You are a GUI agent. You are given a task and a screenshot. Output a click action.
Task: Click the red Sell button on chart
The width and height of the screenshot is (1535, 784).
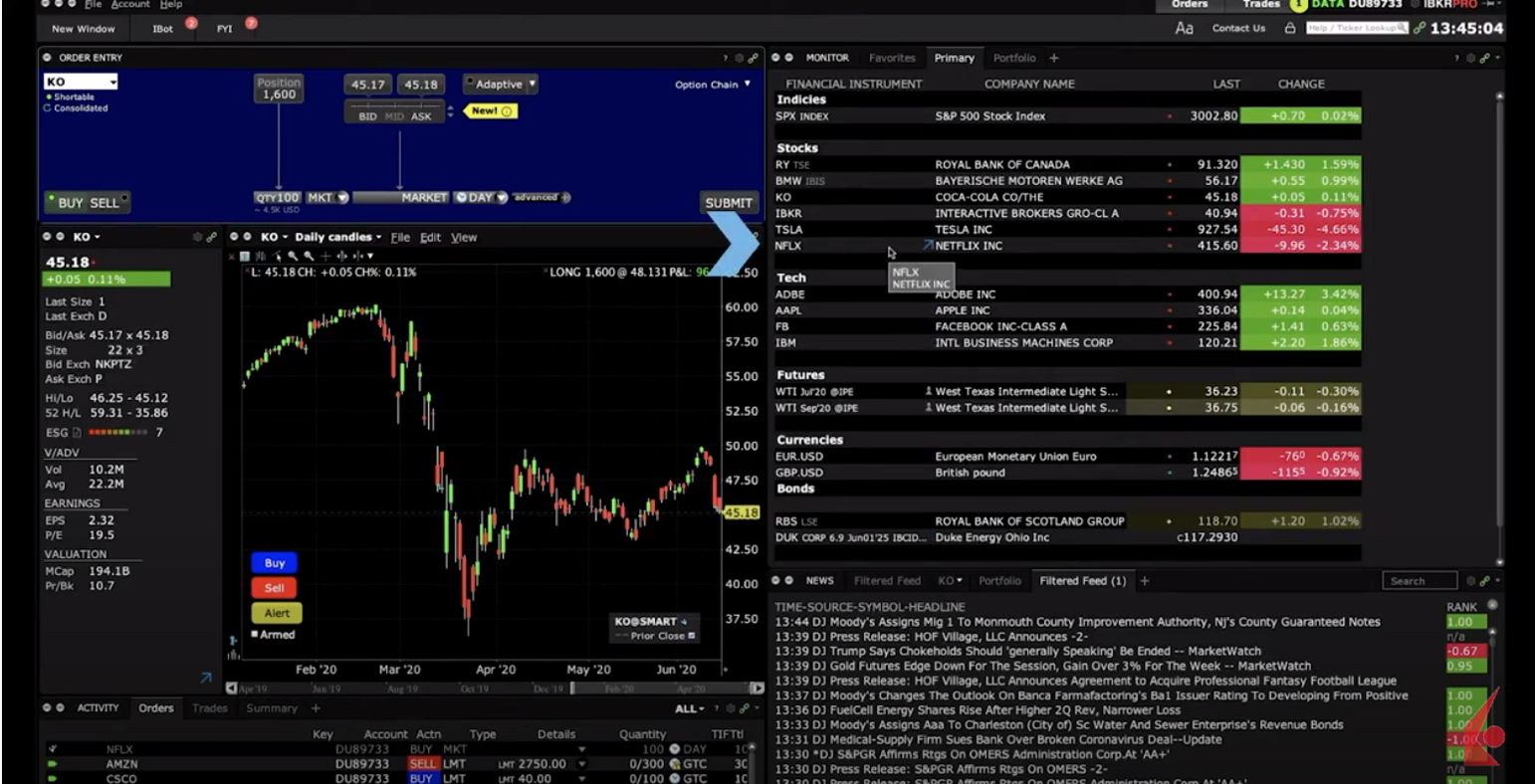coord(274,588)
